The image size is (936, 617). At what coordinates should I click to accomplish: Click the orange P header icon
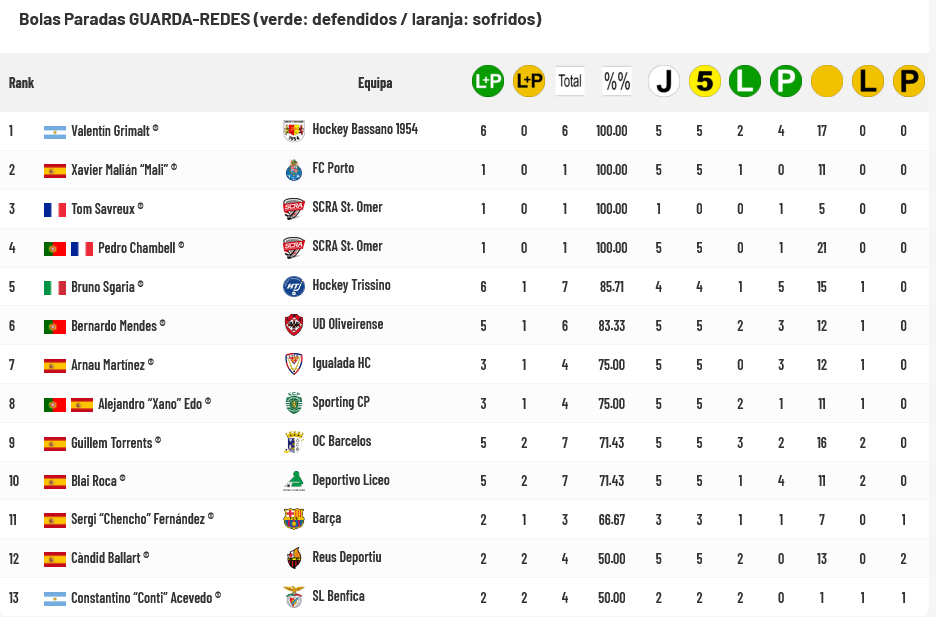(908, 82)
